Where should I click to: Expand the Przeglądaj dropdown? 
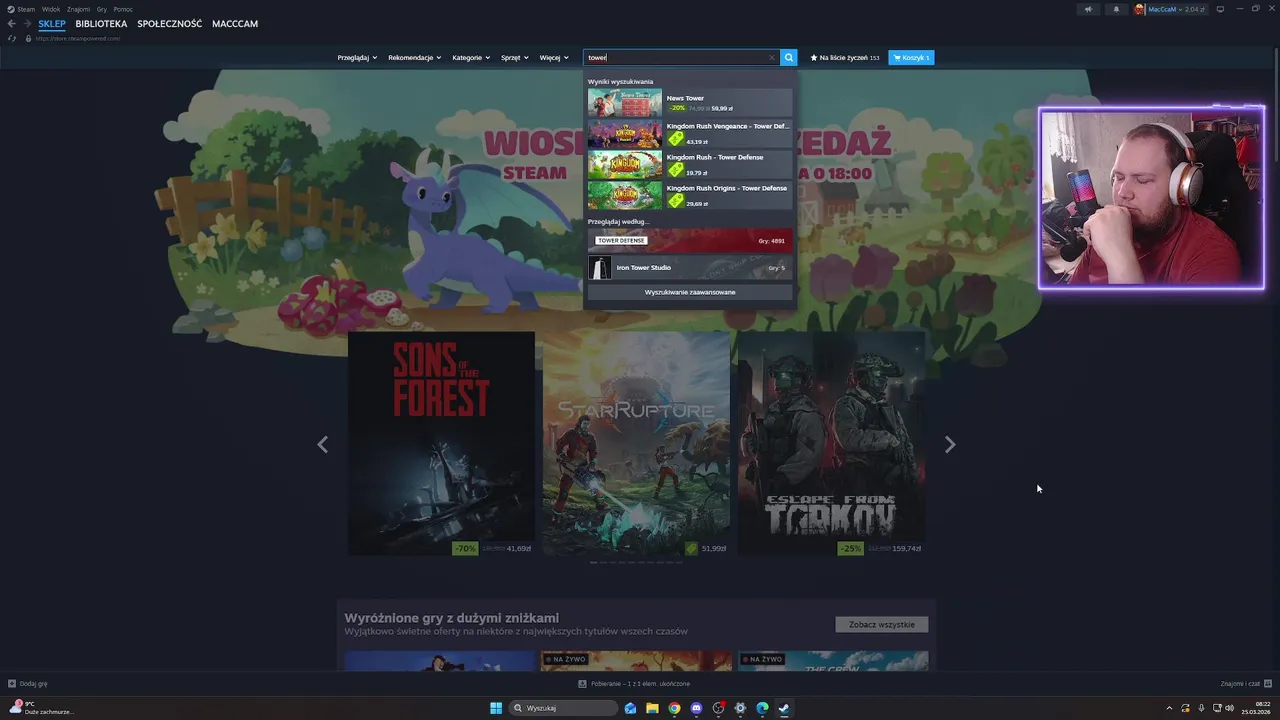[357, 58]
